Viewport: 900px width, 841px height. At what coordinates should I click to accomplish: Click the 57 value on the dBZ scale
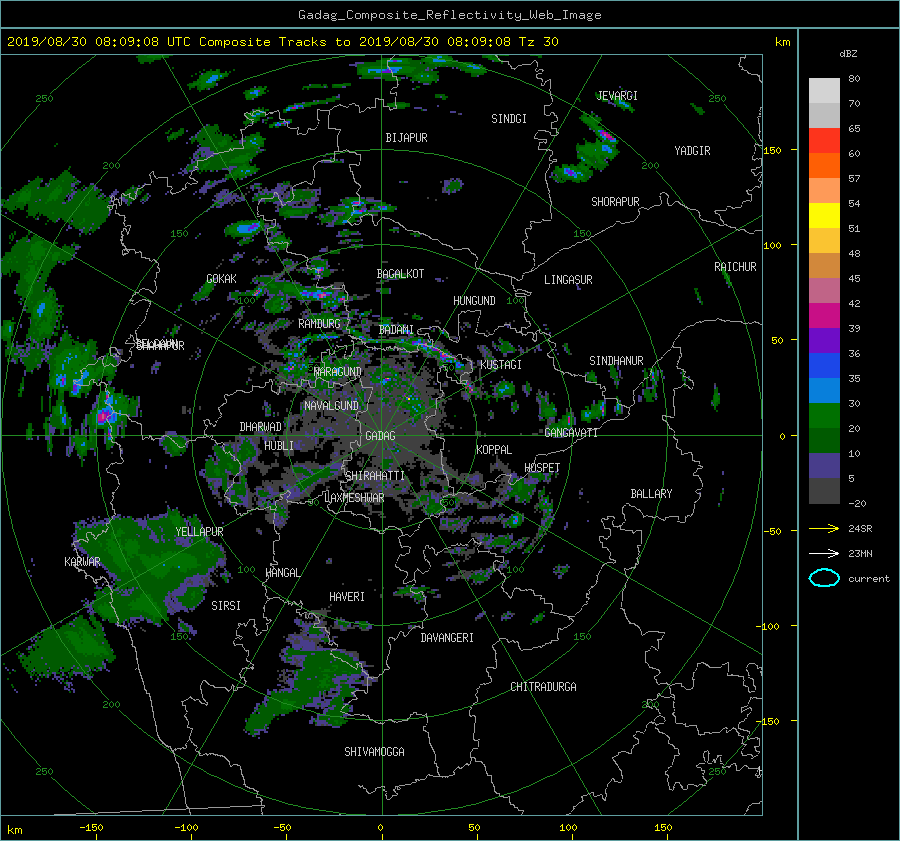[x=854, y=179]
